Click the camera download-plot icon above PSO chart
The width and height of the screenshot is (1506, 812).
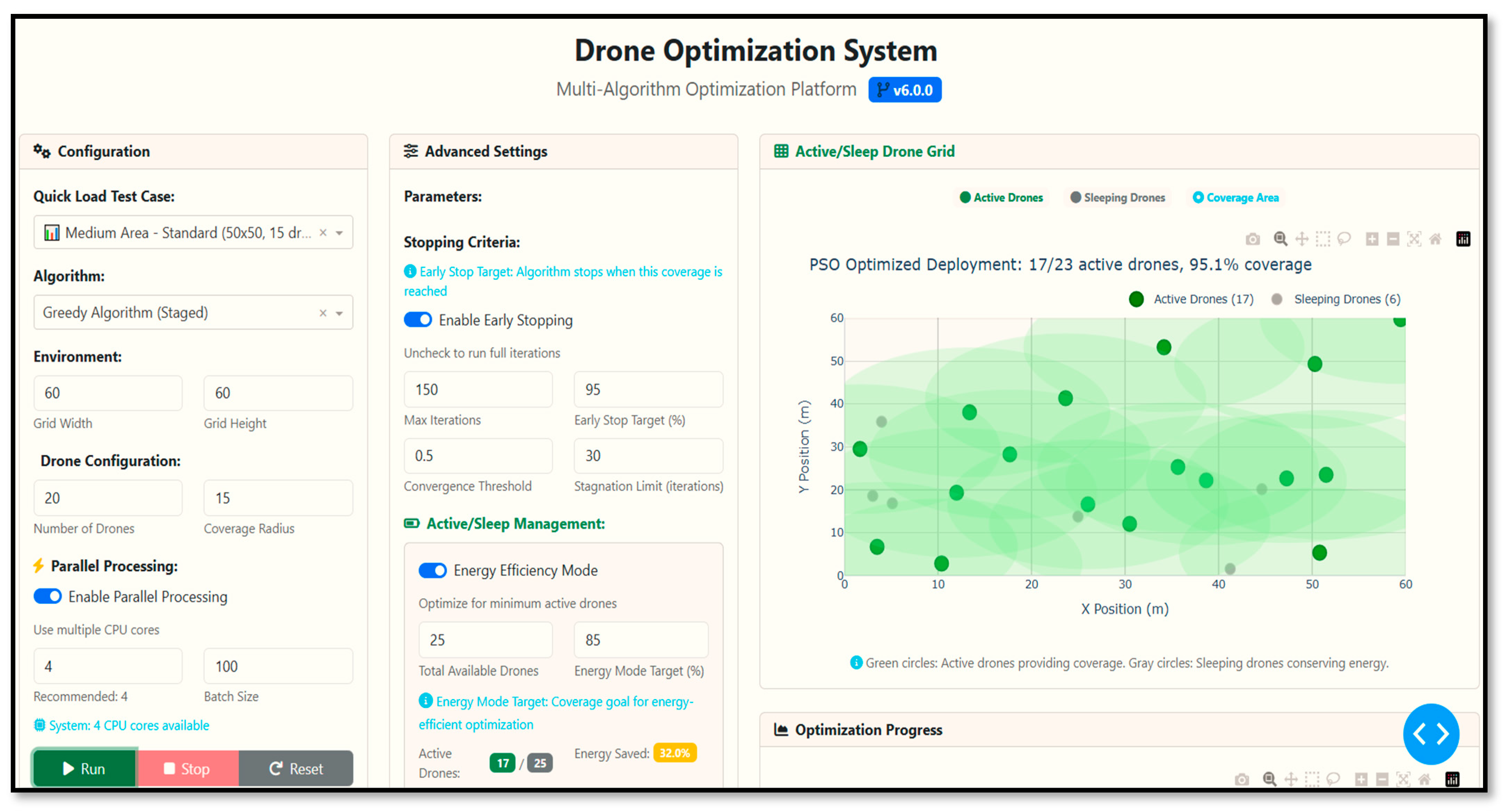tap(1252, 239)
